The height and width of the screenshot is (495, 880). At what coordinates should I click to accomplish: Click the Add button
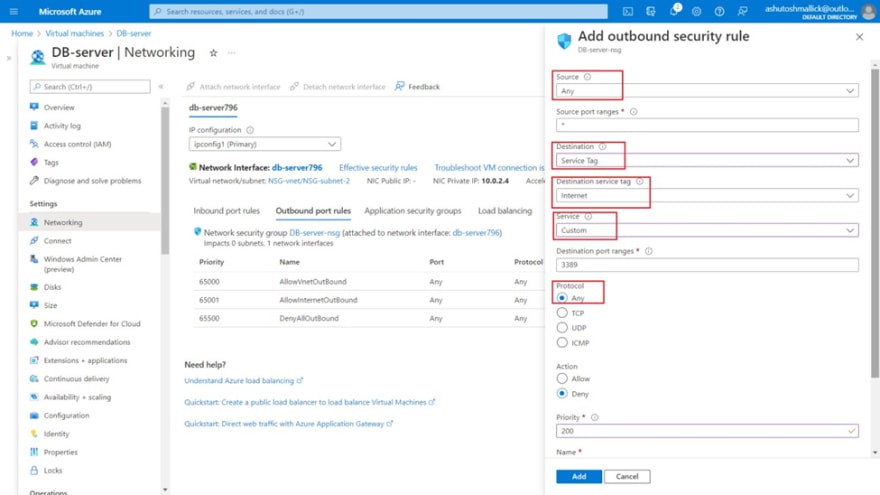click(x=579, y=476)
